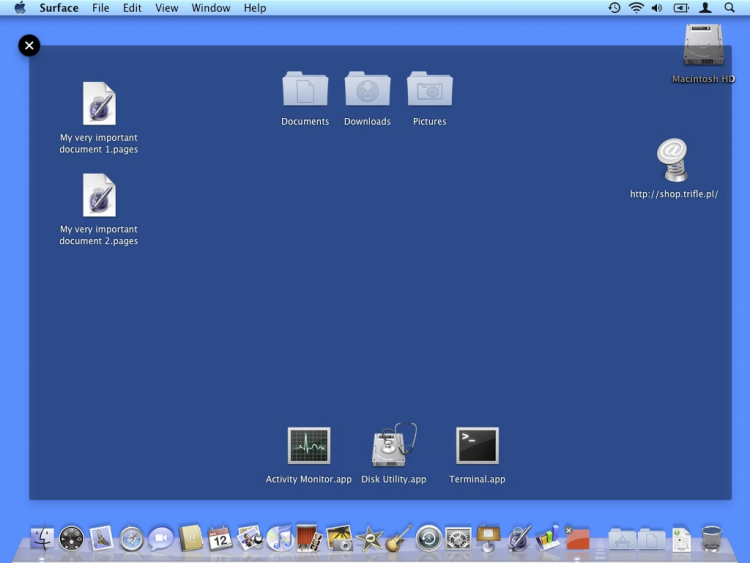750x563 pixels.
Task: Expand the Wi-Fi status menu
Action: [x=636, y=8]
